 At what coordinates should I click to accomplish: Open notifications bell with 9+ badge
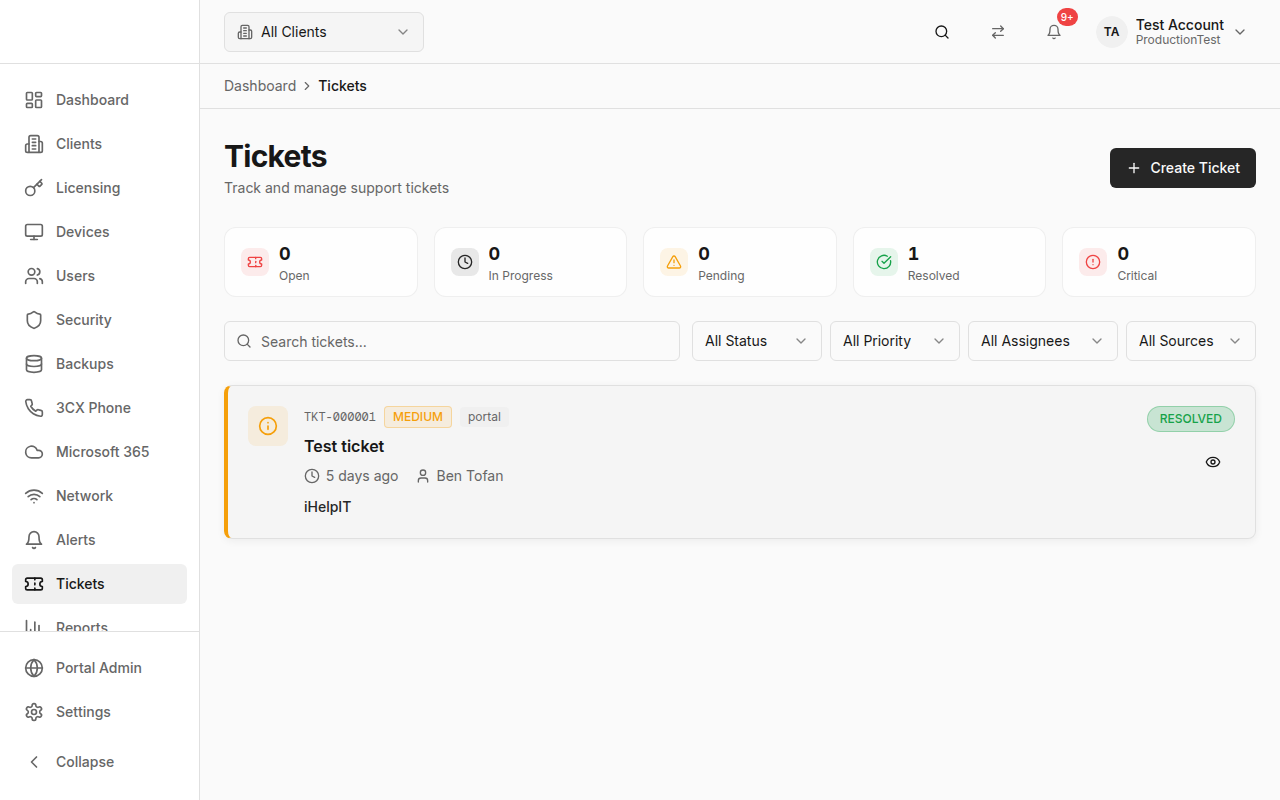click(1054, 32)
